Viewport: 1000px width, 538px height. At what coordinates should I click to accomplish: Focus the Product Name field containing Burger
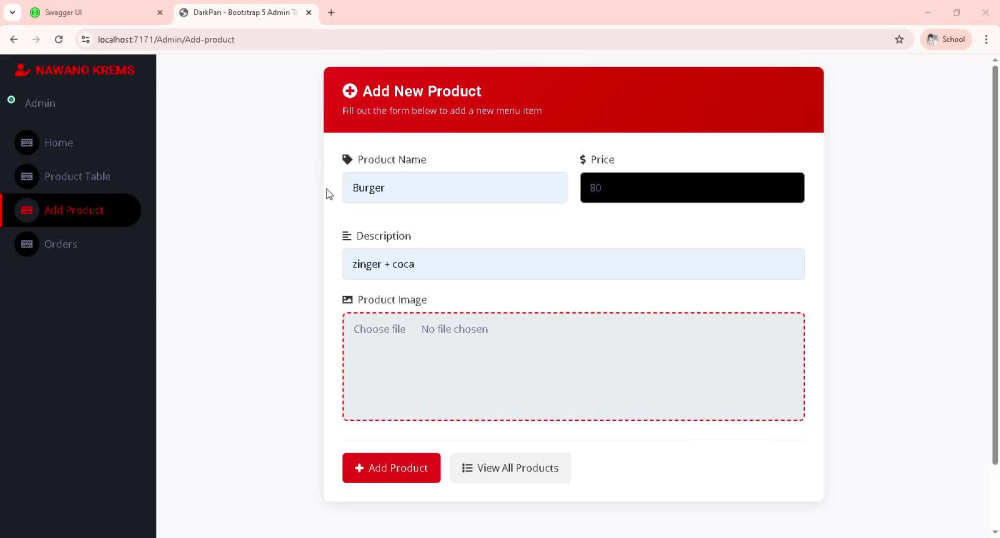(455, 187)
